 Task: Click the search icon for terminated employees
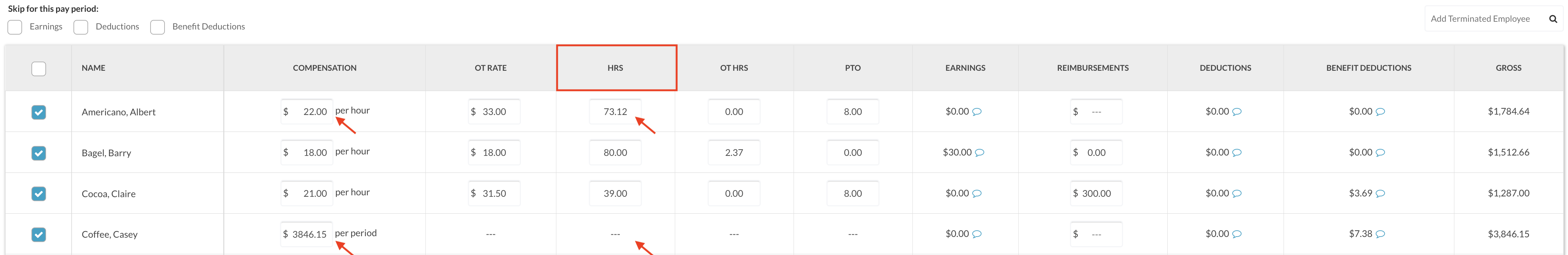(1553, 19)
